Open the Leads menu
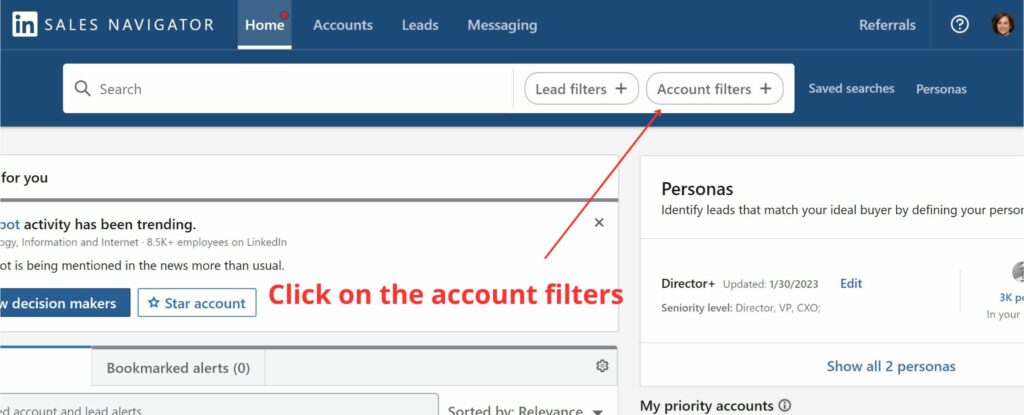 click(x=420, y=25)
